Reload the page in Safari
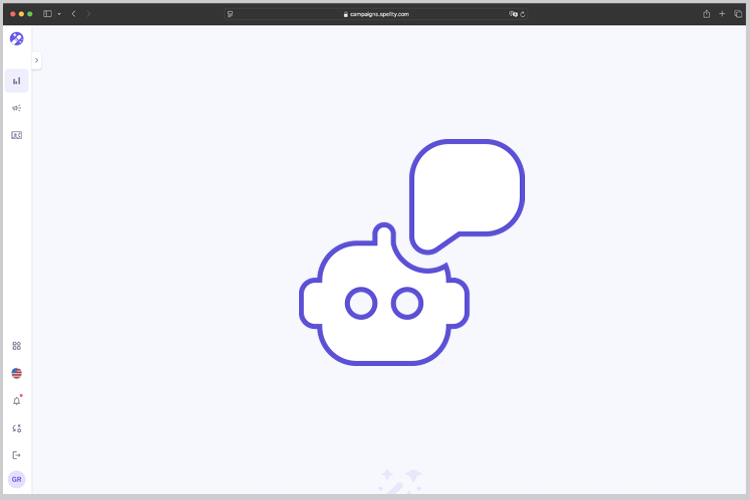Screen dimensions: 750x500 (x=523, y=14)
